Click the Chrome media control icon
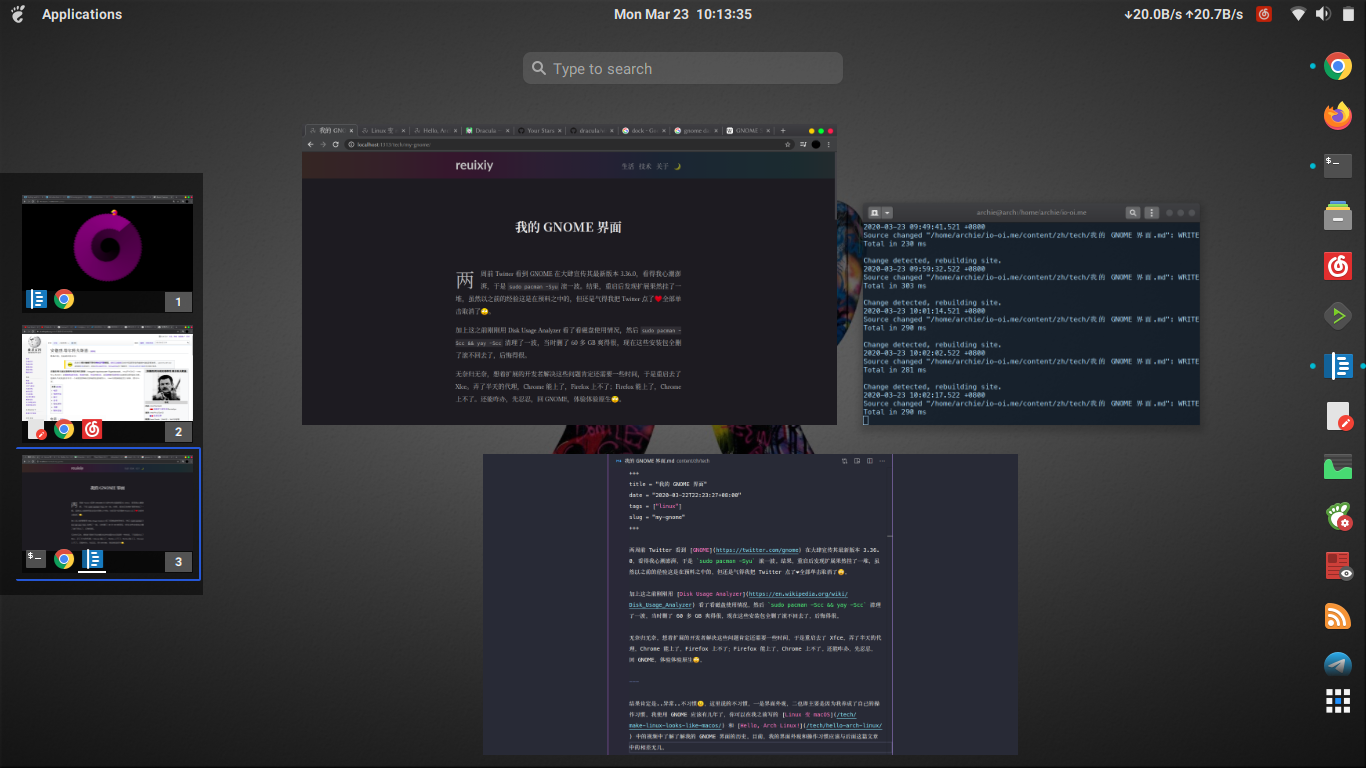The width and height of the screenshot is (1366, 768). coord(802,144)
